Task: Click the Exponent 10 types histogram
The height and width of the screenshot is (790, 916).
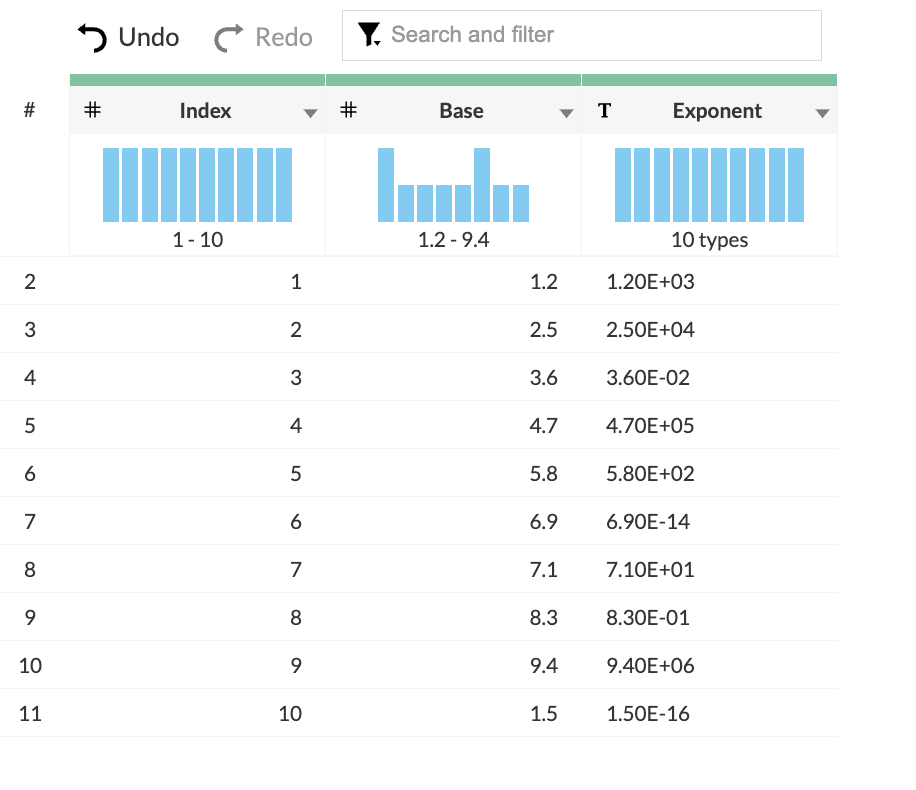Action: point(709,185)
